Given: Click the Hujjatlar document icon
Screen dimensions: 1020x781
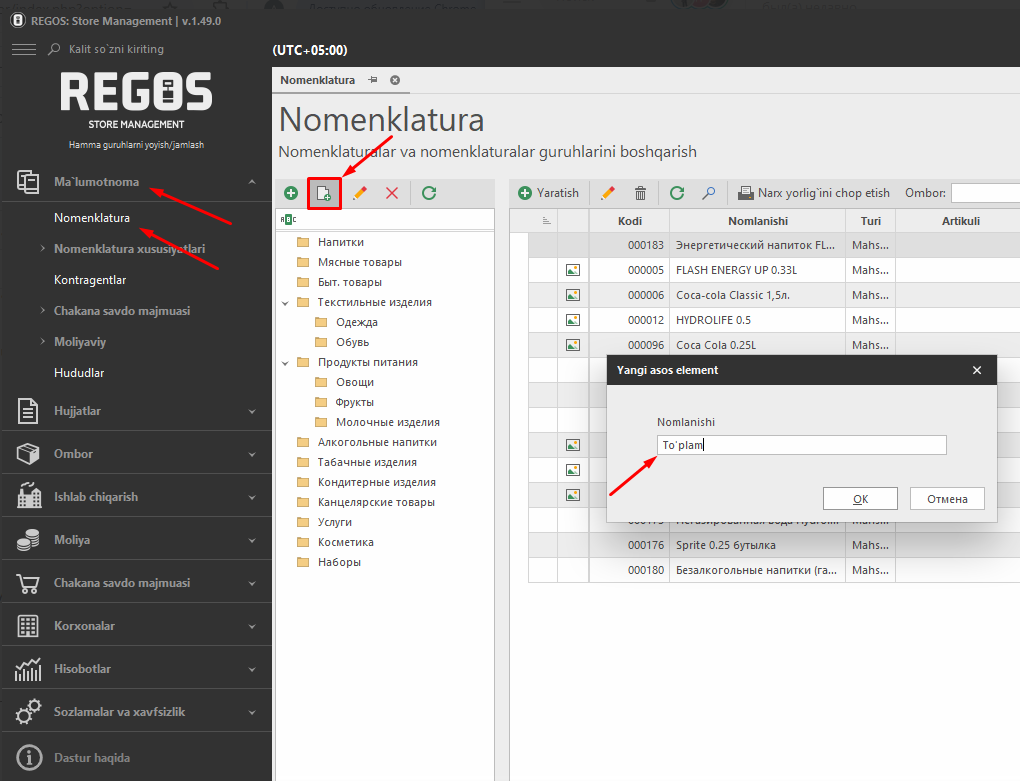Looking at the screenshot, I should click(x=28, y=411).
